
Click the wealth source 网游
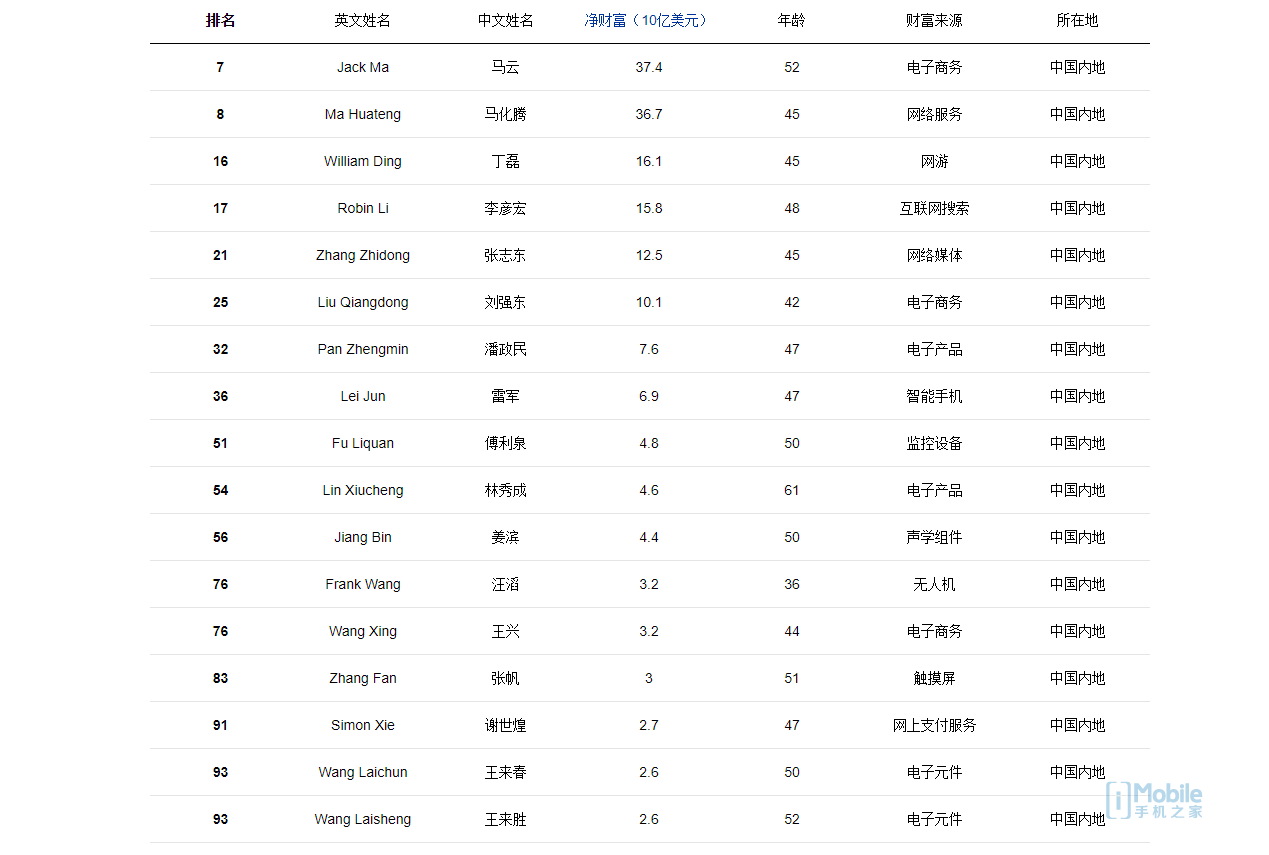[934, 161]
